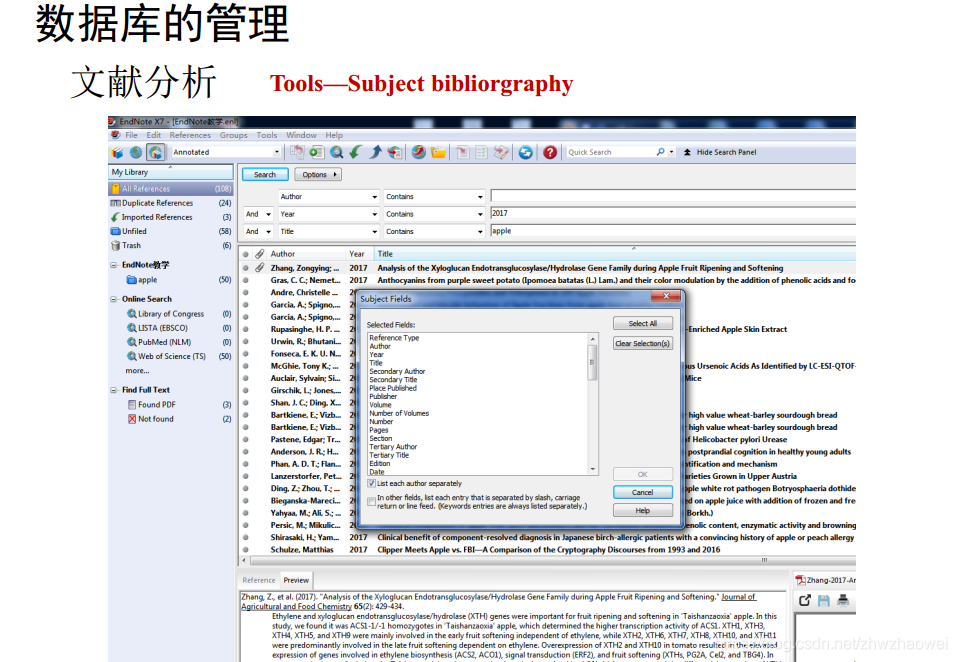Select Integrated Library and Online Search mode
Screen dimensions: 957x662
pos(156,153)
